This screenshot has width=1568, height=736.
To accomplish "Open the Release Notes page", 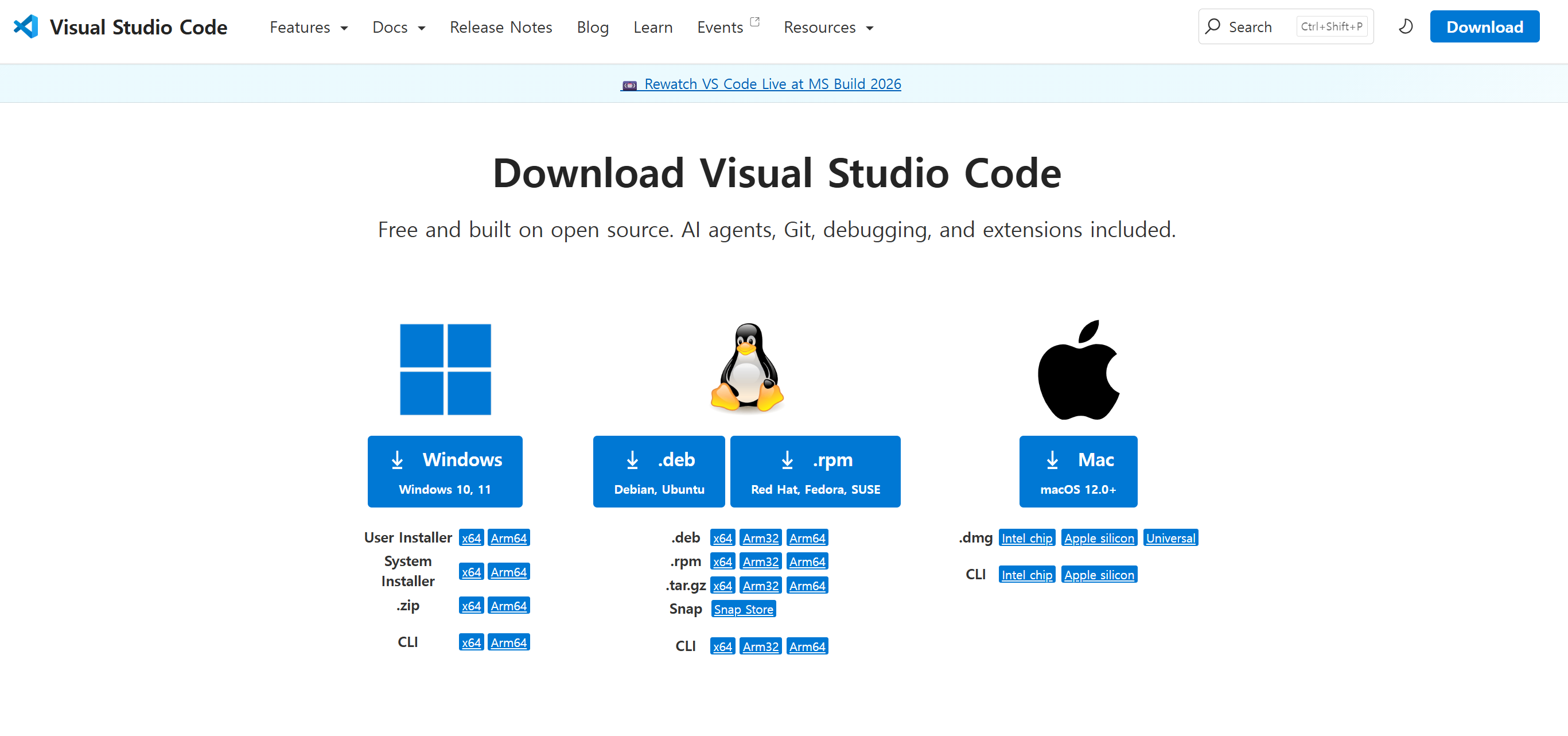I will click(x=501, y=28).
